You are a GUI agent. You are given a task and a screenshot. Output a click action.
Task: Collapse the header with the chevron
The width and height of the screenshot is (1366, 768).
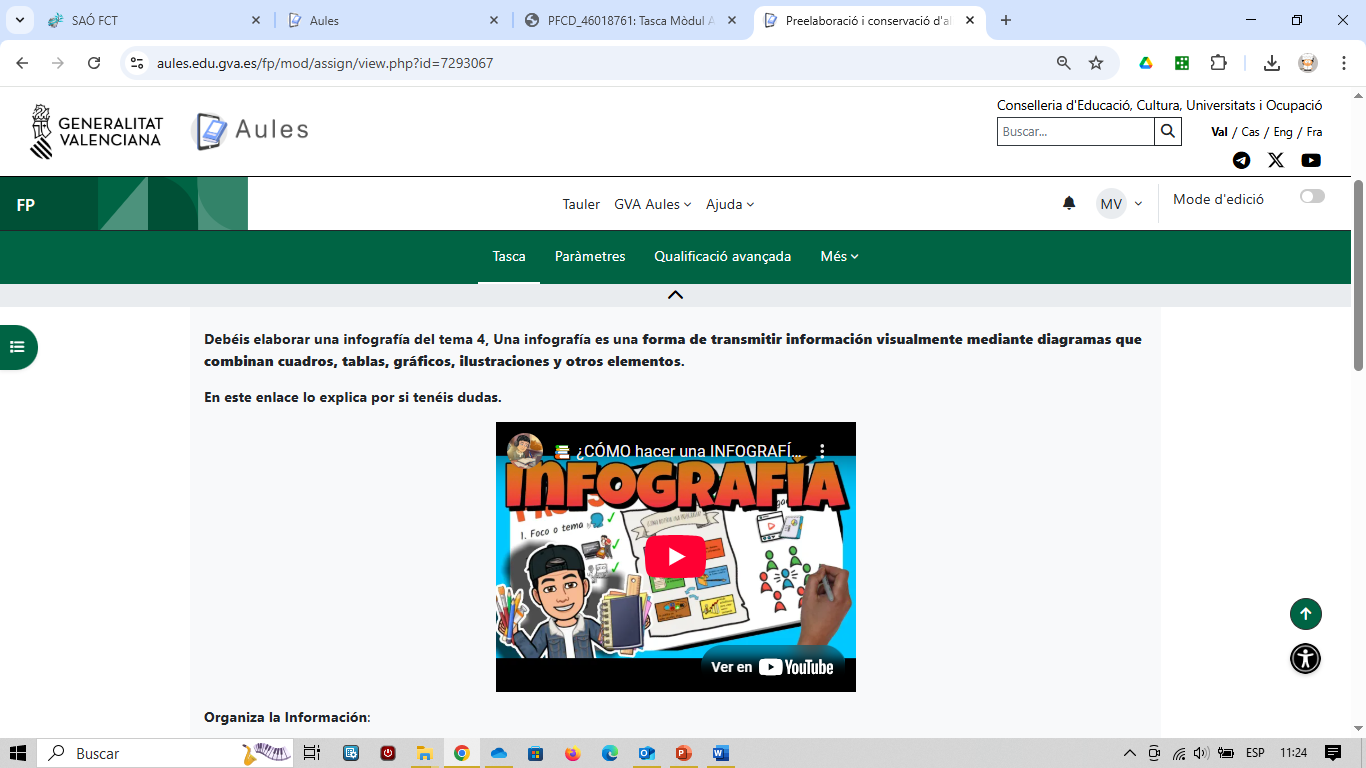[x=675, y=295]
